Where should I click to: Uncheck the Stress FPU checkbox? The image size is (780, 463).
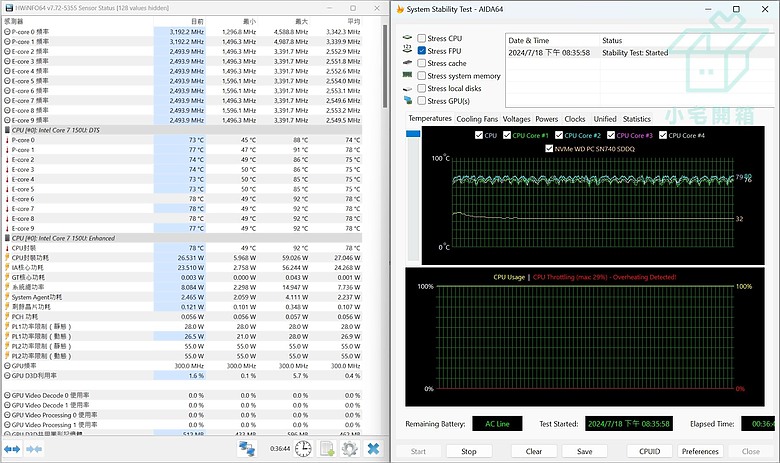(421, 50)
